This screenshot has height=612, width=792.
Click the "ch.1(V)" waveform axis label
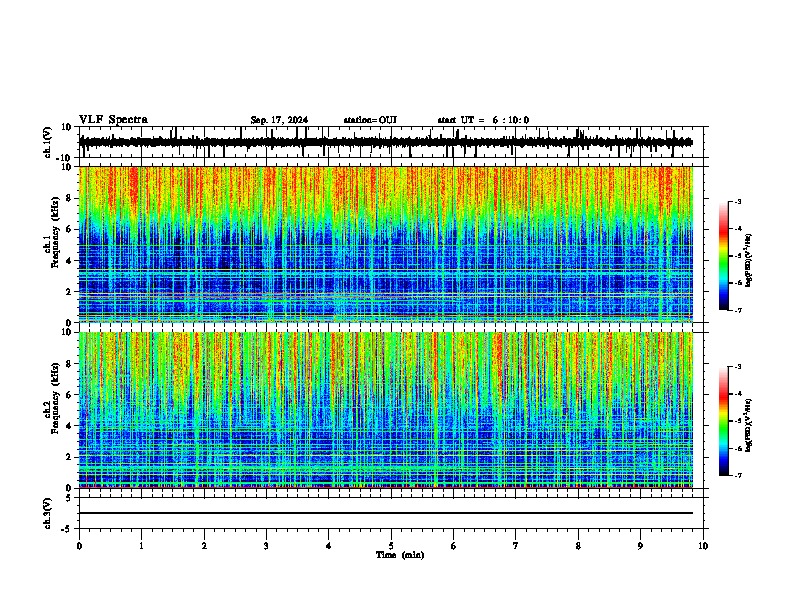pyautogui.click(x=48, y=142)
